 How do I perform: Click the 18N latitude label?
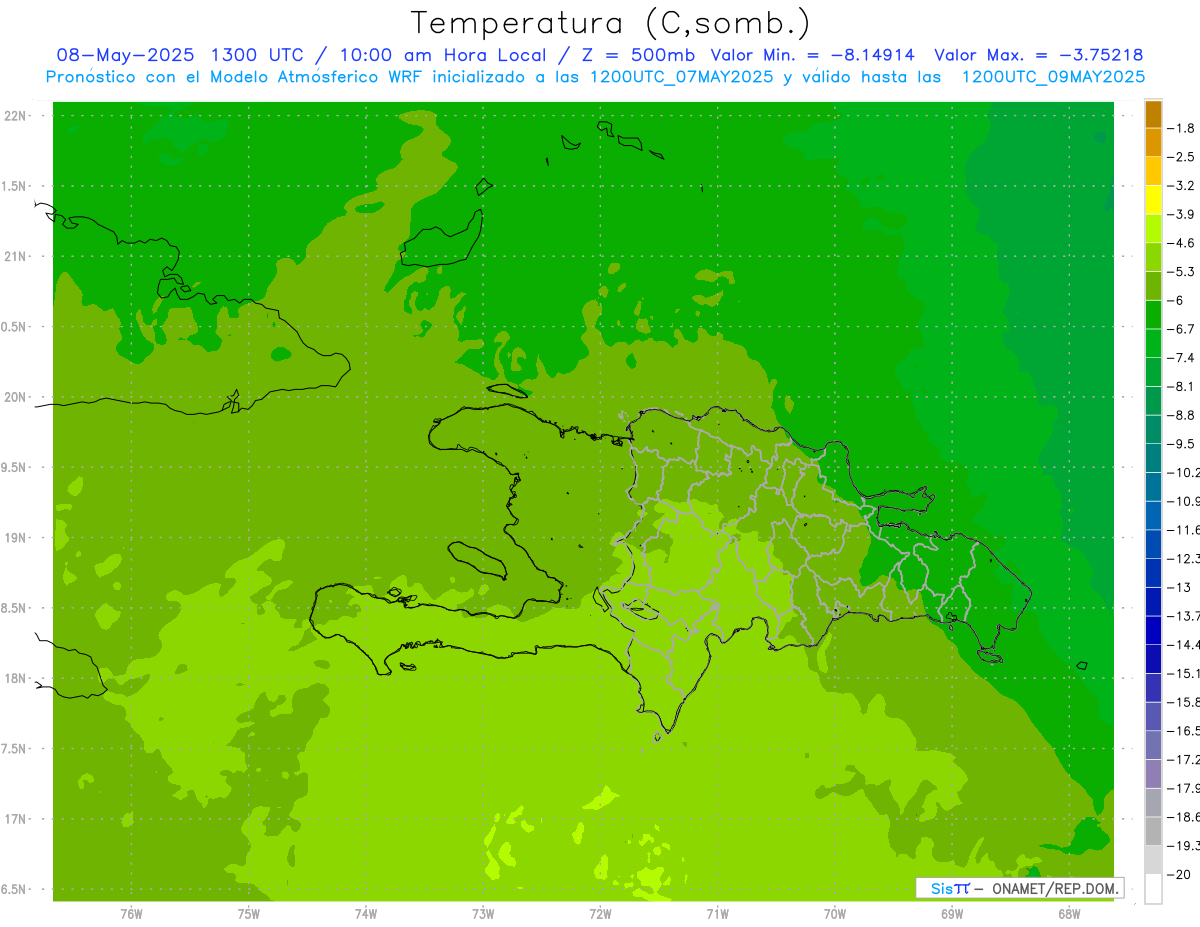(17, 678)
